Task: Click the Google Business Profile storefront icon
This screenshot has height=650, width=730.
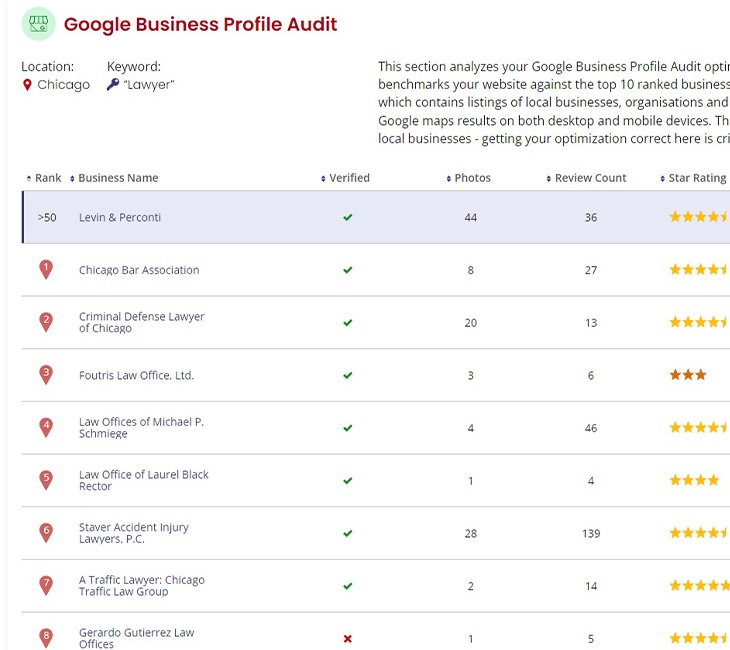Action: 39,24
